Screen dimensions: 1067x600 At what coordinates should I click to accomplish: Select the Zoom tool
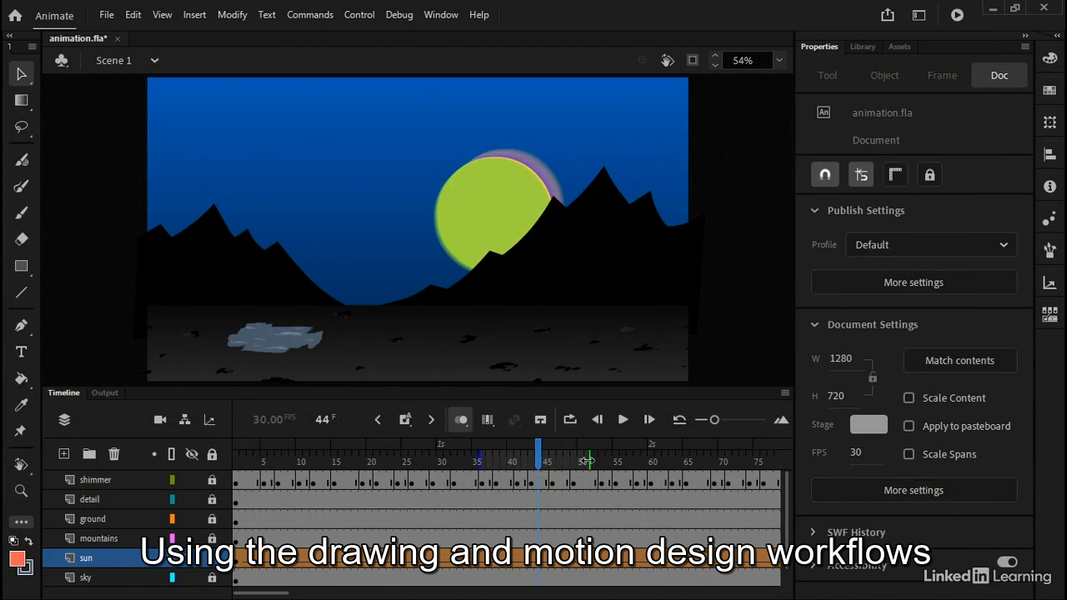[22, 491]
